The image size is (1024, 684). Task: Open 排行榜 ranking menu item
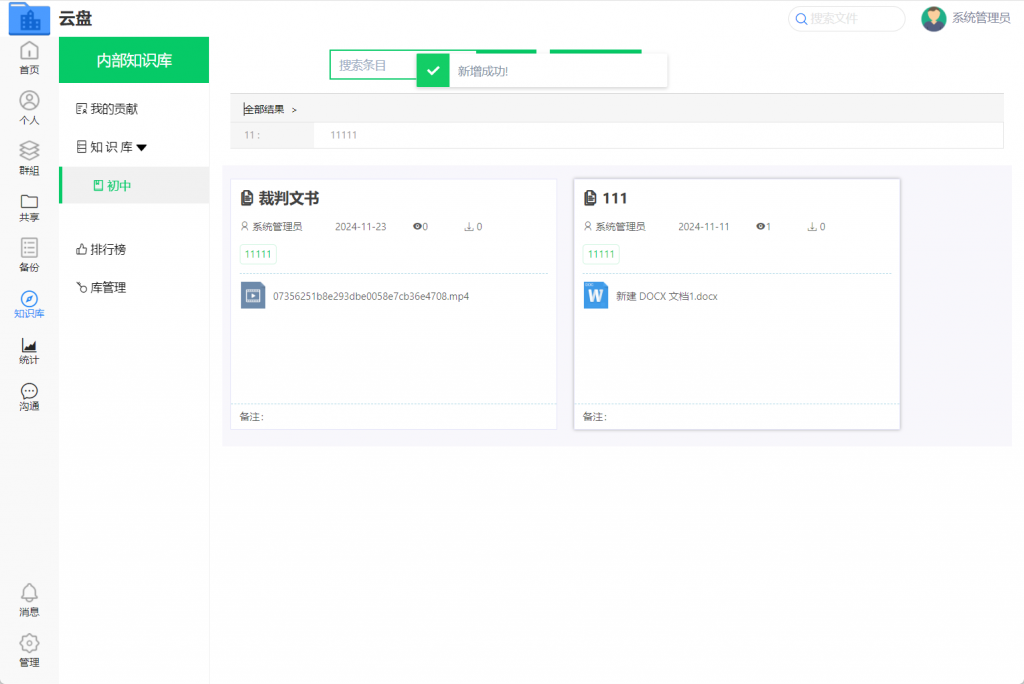(108, 249)
